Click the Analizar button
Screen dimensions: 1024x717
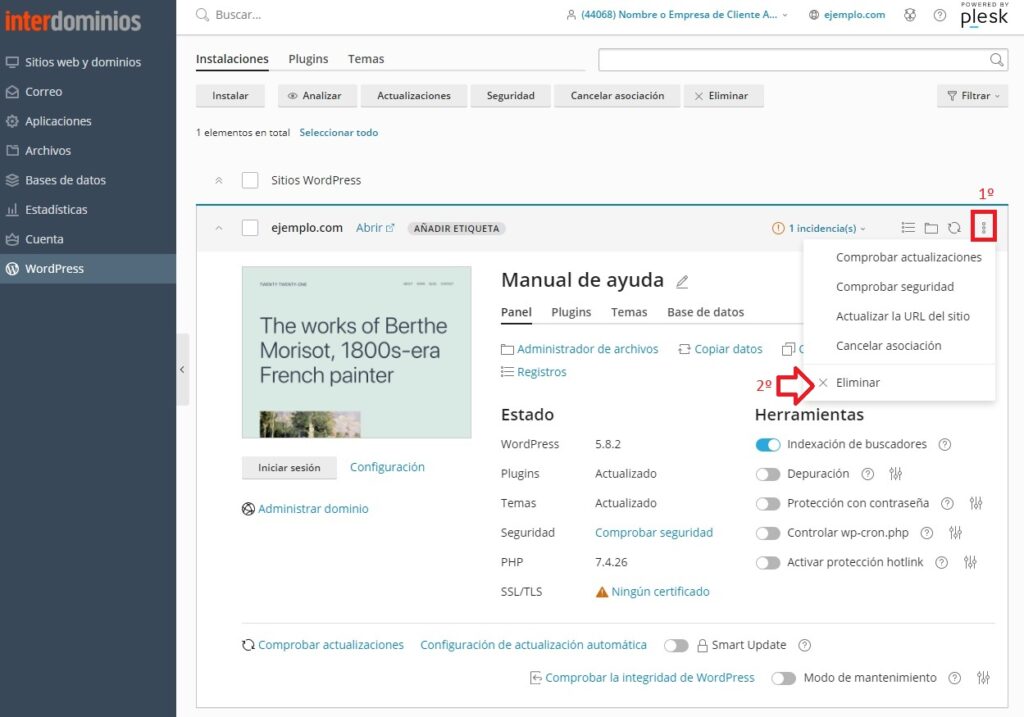(317, 95)
